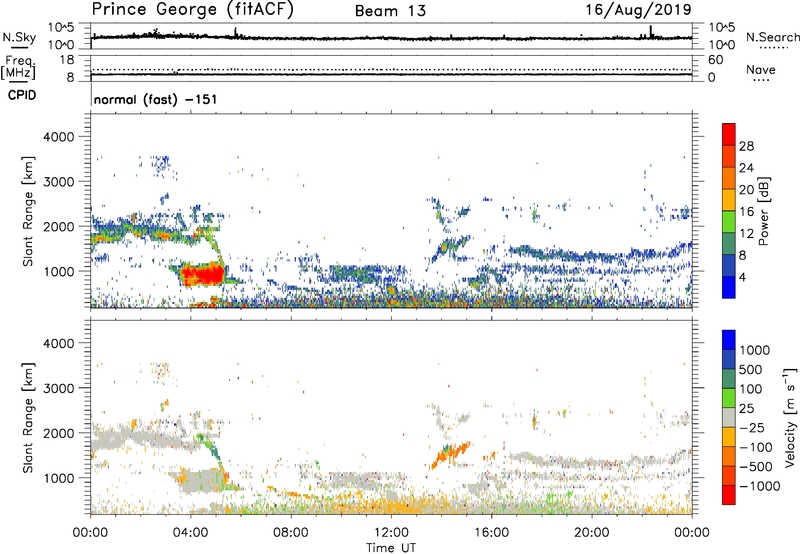Screen dimensions: 800x554
Task: Click the 'Slant Range [km]' label of velocity panel
Action: pyautogui.click(x=28, y=417)
